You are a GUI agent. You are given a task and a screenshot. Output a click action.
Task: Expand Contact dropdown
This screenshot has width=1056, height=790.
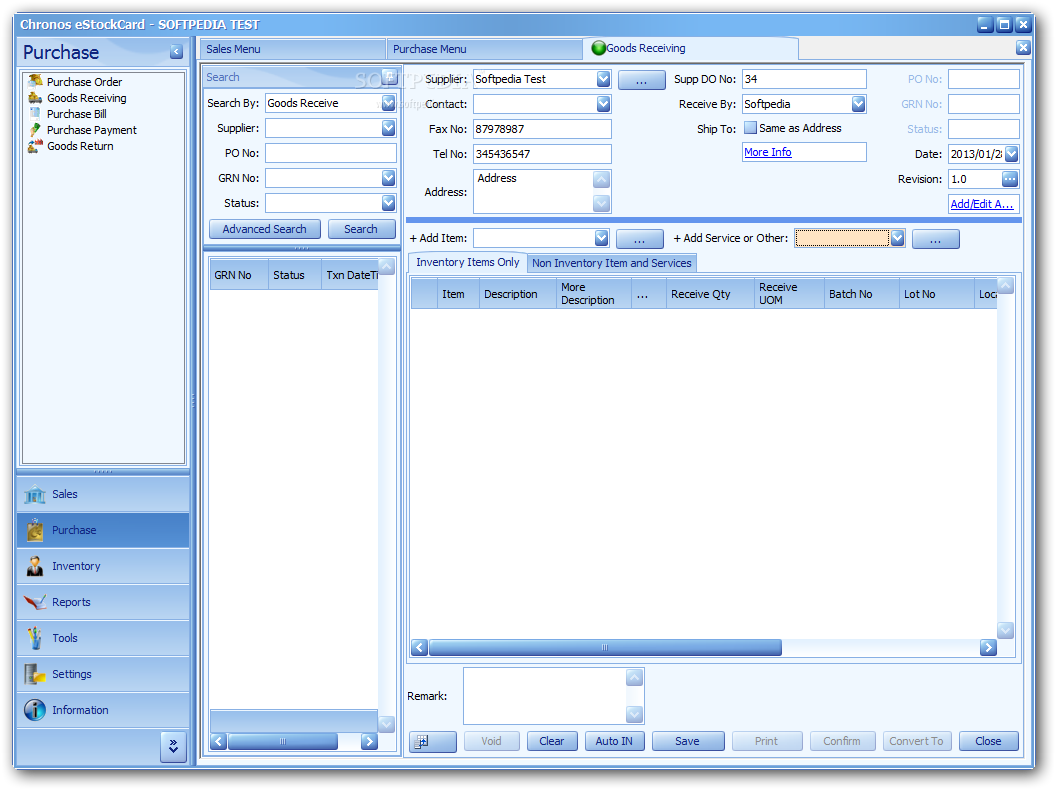603,104
